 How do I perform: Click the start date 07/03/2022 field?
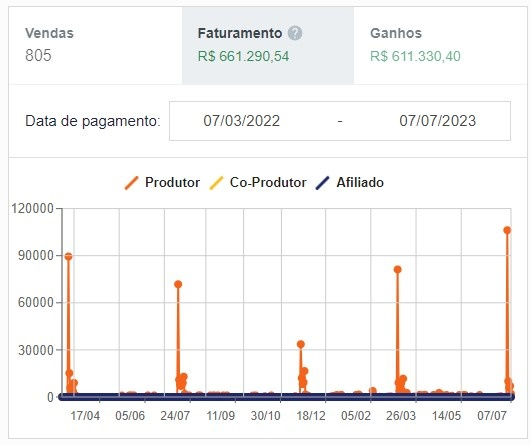coord(242,121)
